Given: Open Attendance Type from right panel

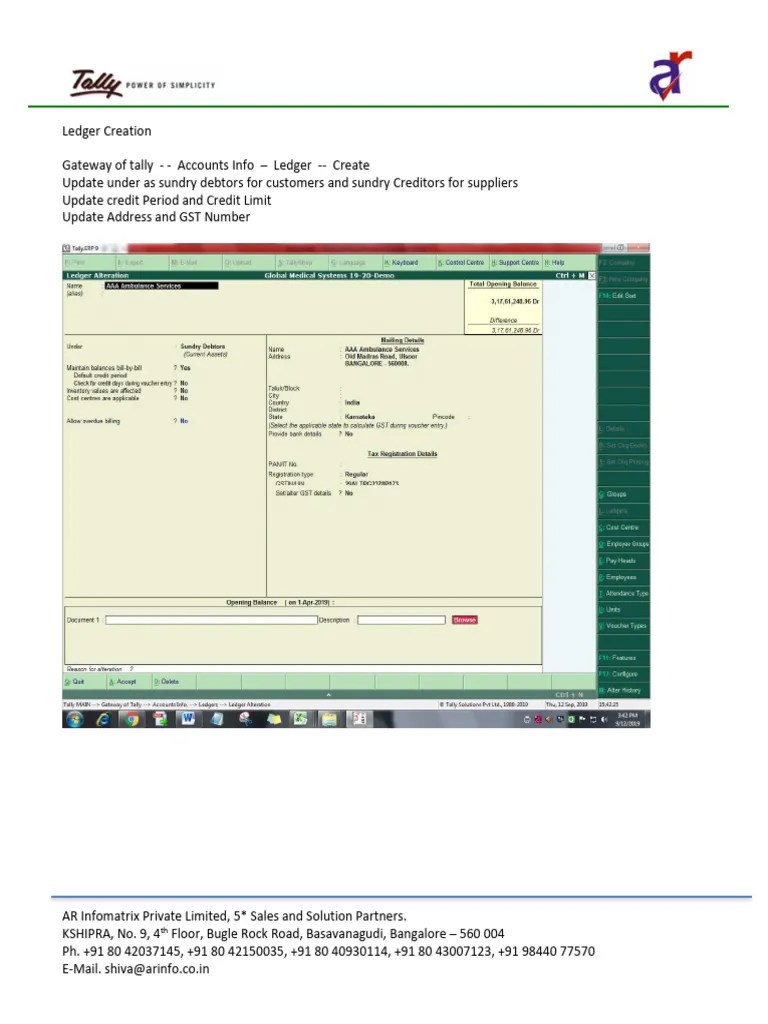Looking at the screenshot, I should click(624, 594).
